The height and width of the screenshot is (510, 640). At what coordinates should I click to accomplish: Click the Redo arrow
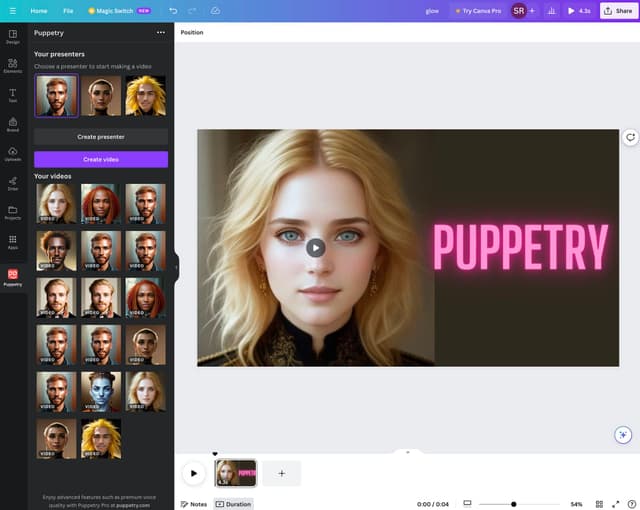coord(192,11)
